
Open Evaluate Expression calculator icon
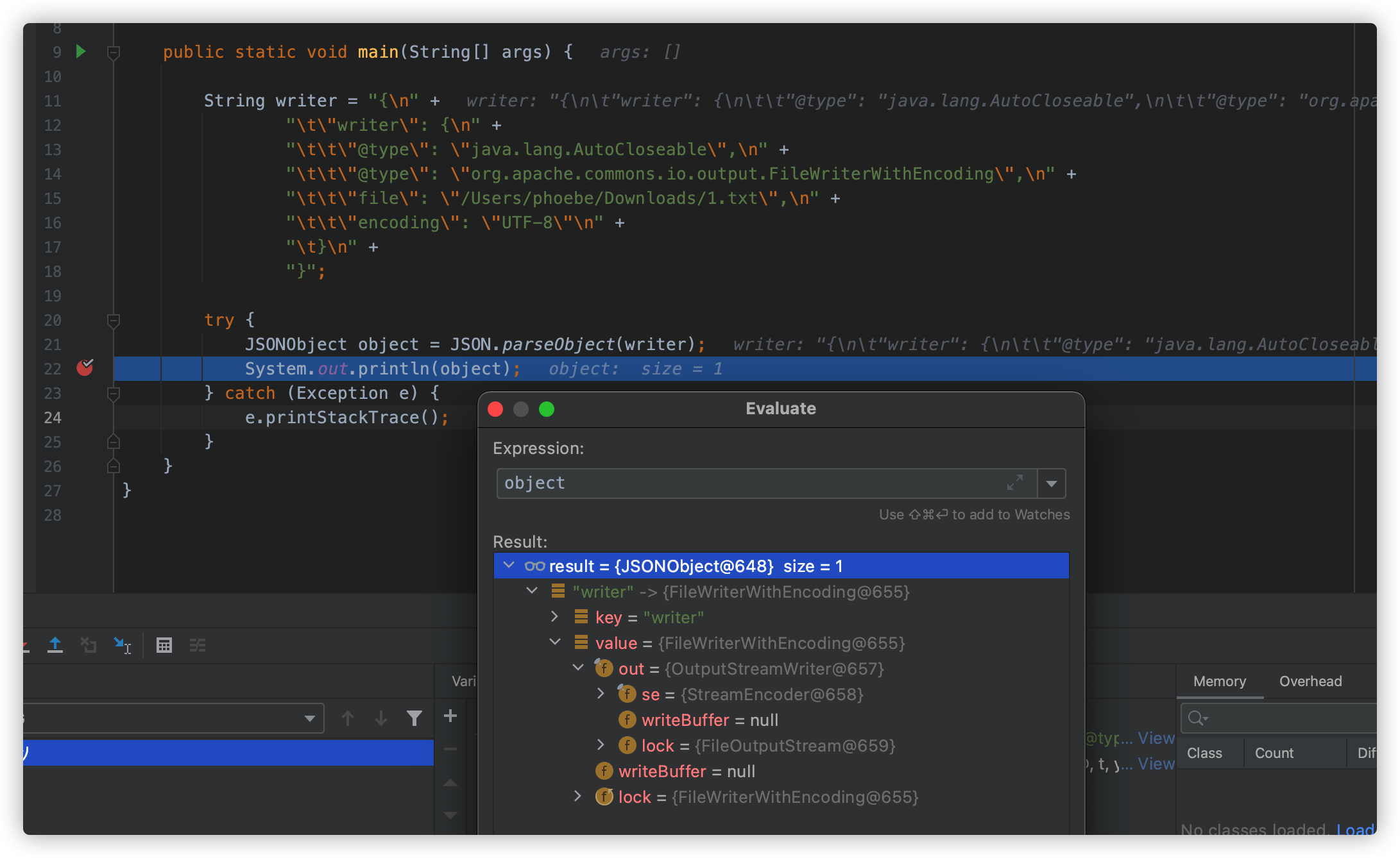pos(164,645)
